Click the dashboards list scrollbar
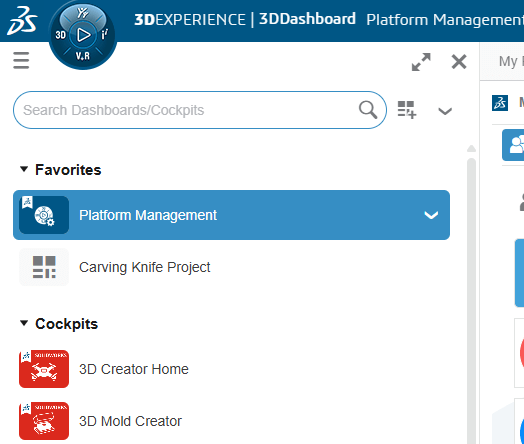Image resolution: width=524 pixels, height=444 pixels. pyautogui.click(x=471, y=301)
